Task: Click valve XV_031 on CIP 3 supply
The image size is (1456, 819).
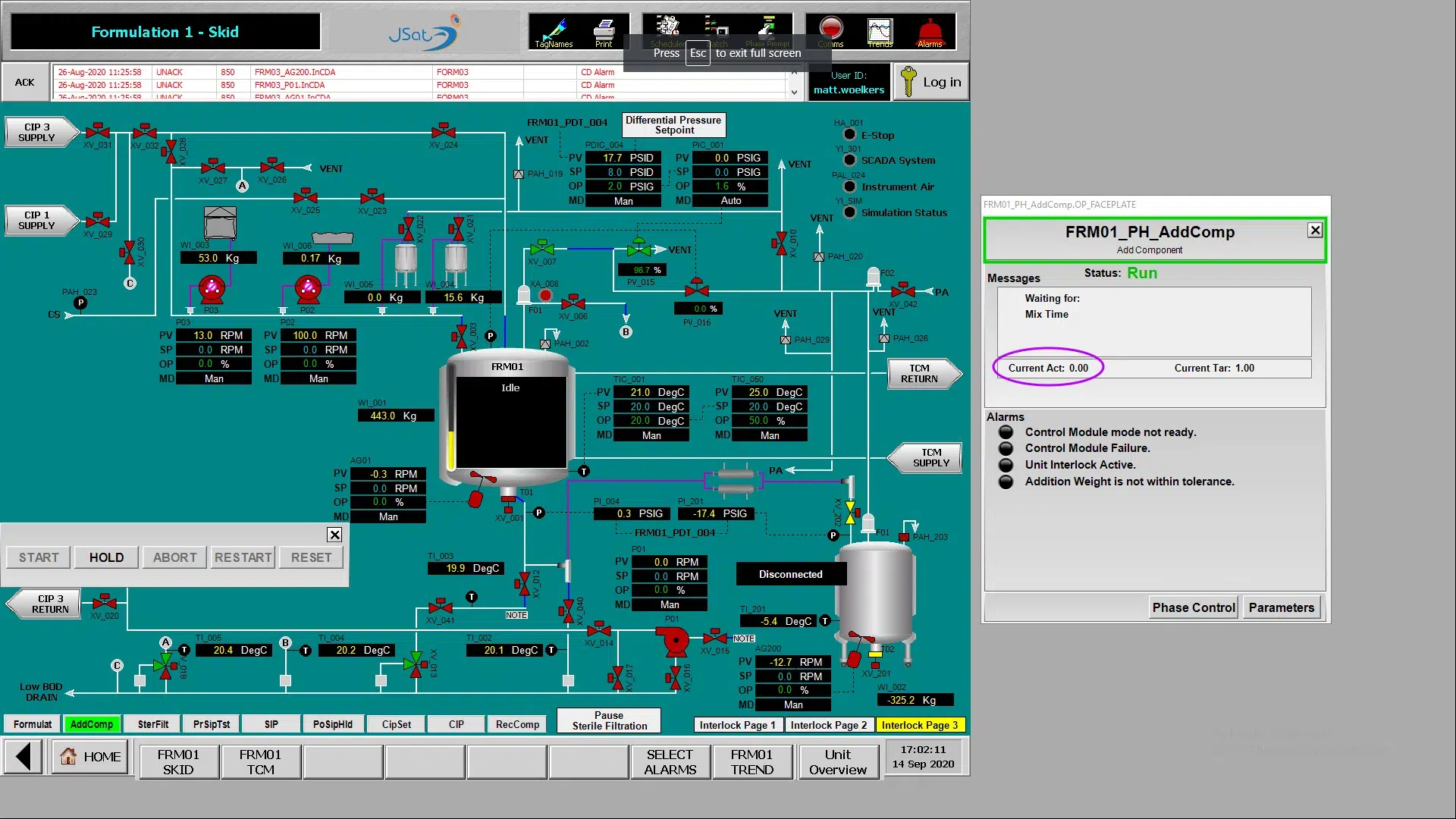Action: tap(97, 131)
